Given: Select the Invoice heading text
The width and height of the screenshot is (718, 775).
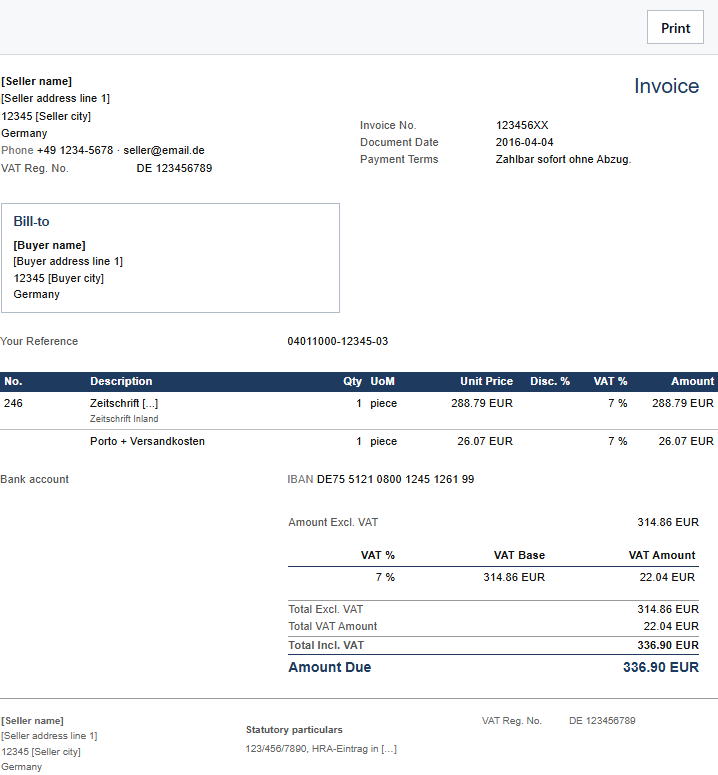Looking at the screenshot, I should pyautogui.click(x=666, y=86).
